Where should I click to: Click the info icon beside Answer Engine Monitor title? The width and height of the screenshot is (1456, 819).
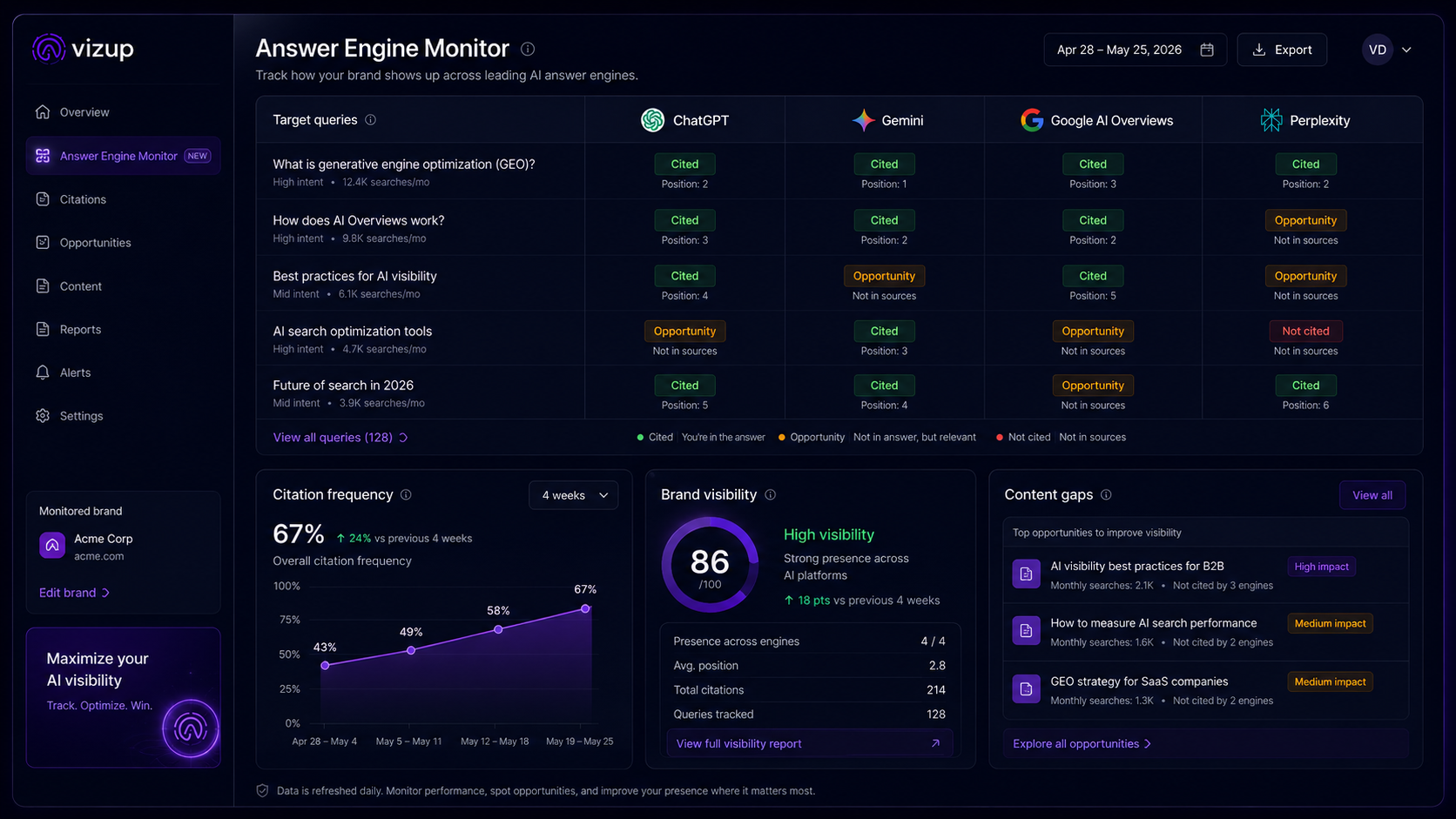(528, 49)
